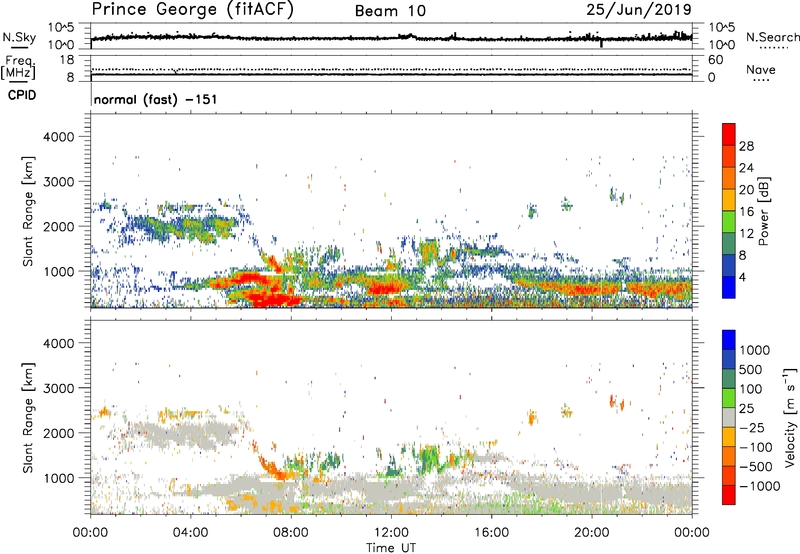The image size is (800, 554).
Task: Click the "Power [dB]" color bar title
Action: pos(764,211)
